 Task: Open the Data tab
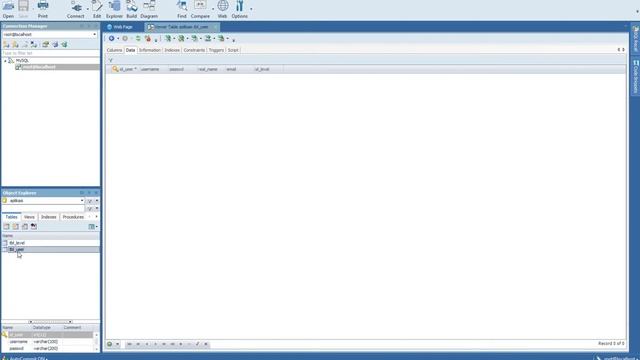[x=130, y=50]
